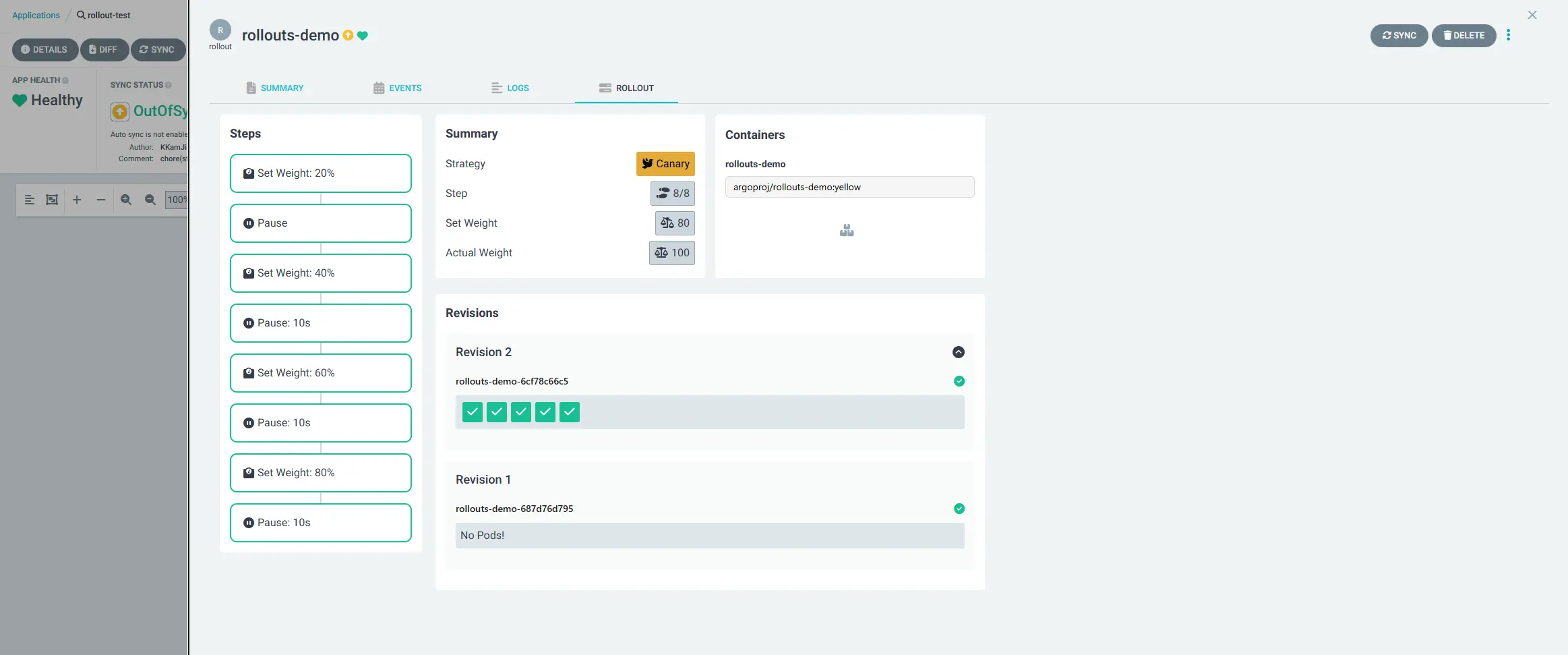Click the fit-to-screen image icon in toolbar
Image resolution: width=1568 pixels, height=655 pixels.
[x=52, y=200]
